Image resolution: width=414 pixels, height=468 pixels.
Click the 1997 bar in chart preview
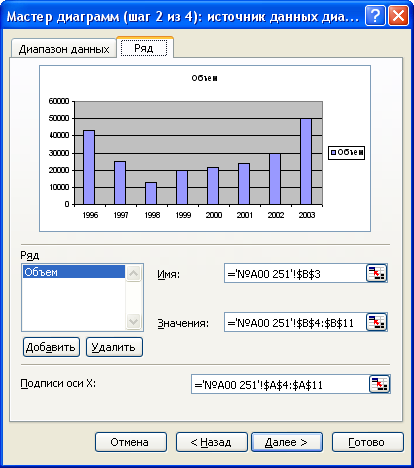[120, 183]
